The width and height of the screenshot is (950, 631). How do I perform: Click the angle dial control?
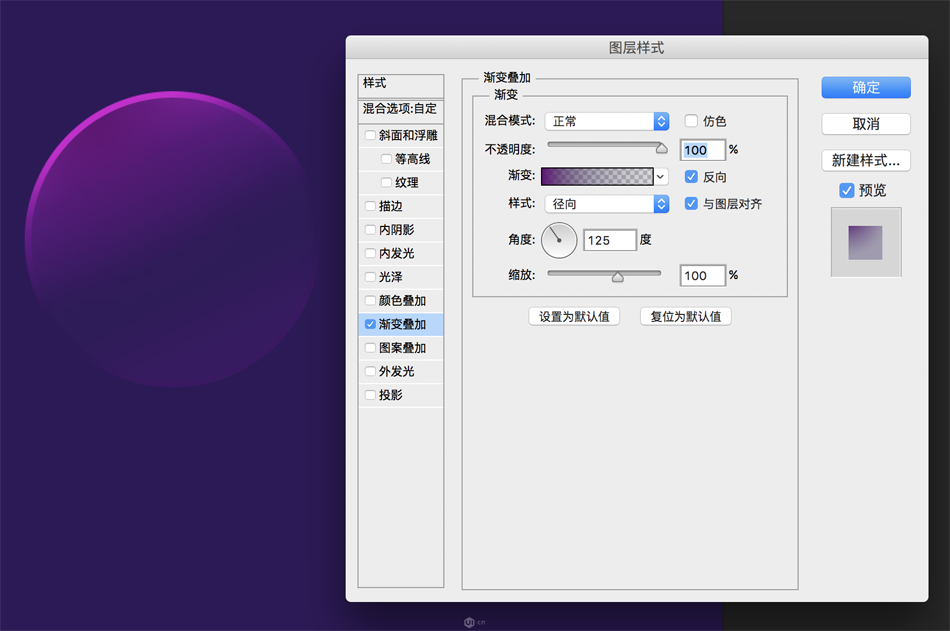tap(559, 240)
